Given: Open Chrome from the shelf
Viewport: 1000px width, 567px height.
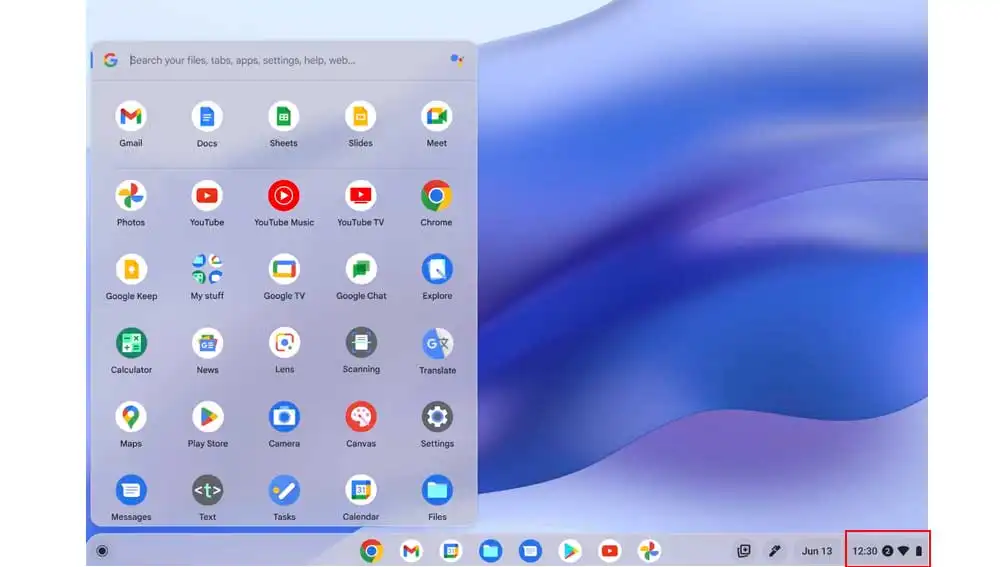Looking at the screenshot, I should coord(371,550).
